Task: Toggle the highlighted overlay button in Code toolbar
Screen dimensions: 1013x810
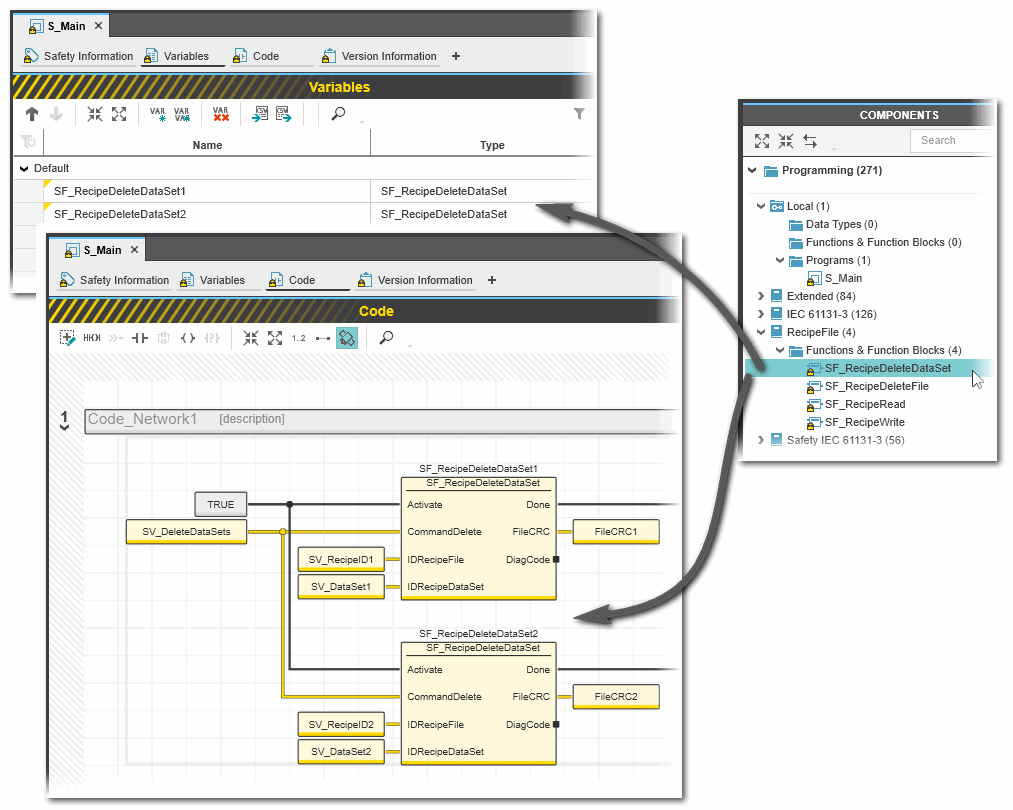Action: [347, 338]
